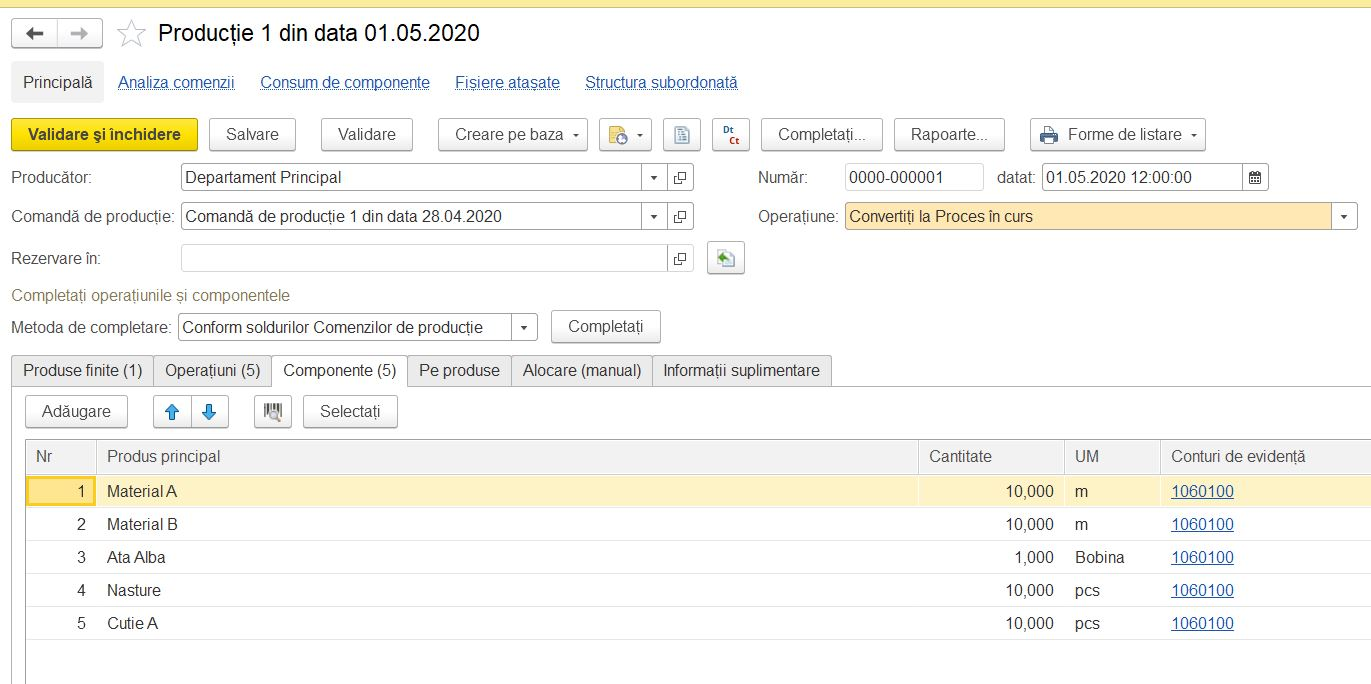The height and width of the screenshot is (684, 1371).
Task: Click green arrow icon beside Rezervare în
Action: [726, 258]
